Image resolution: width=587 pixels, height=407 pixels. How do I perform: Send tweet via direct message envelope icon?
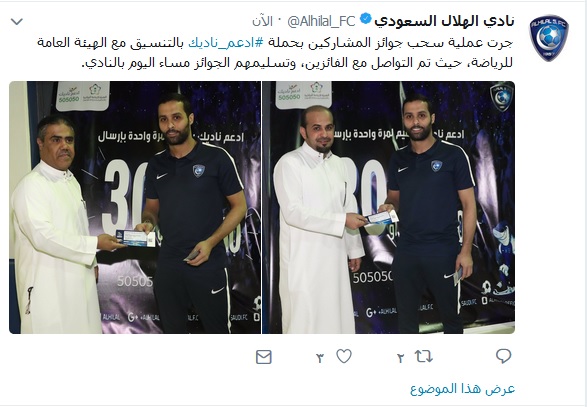click(x=264, y=357)
